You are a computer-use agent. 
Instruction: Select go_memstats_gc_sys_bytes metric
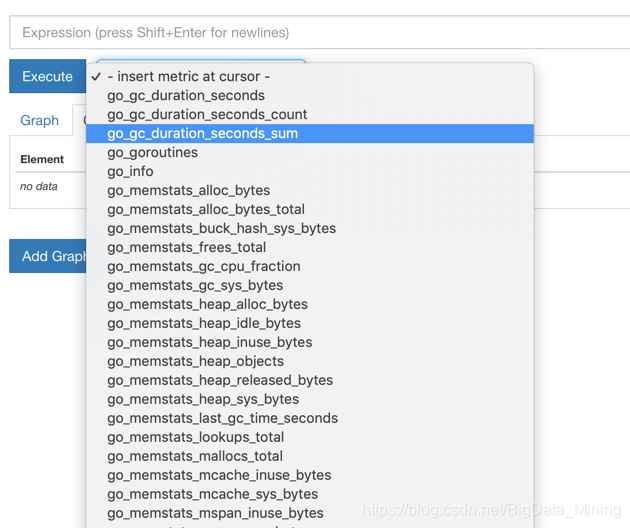coord(310,285)
